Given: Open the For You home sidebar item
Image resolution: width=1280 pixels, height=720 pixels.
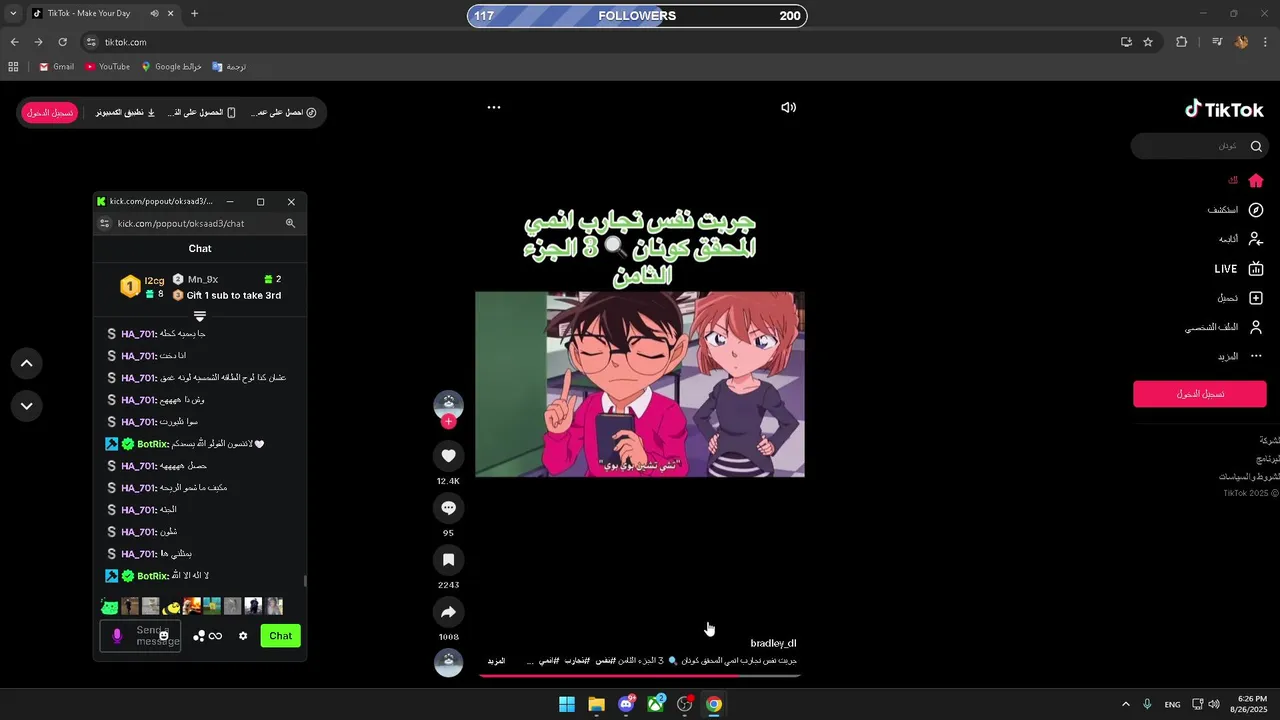Looking at the screenshot, I should pos(1245,181).
